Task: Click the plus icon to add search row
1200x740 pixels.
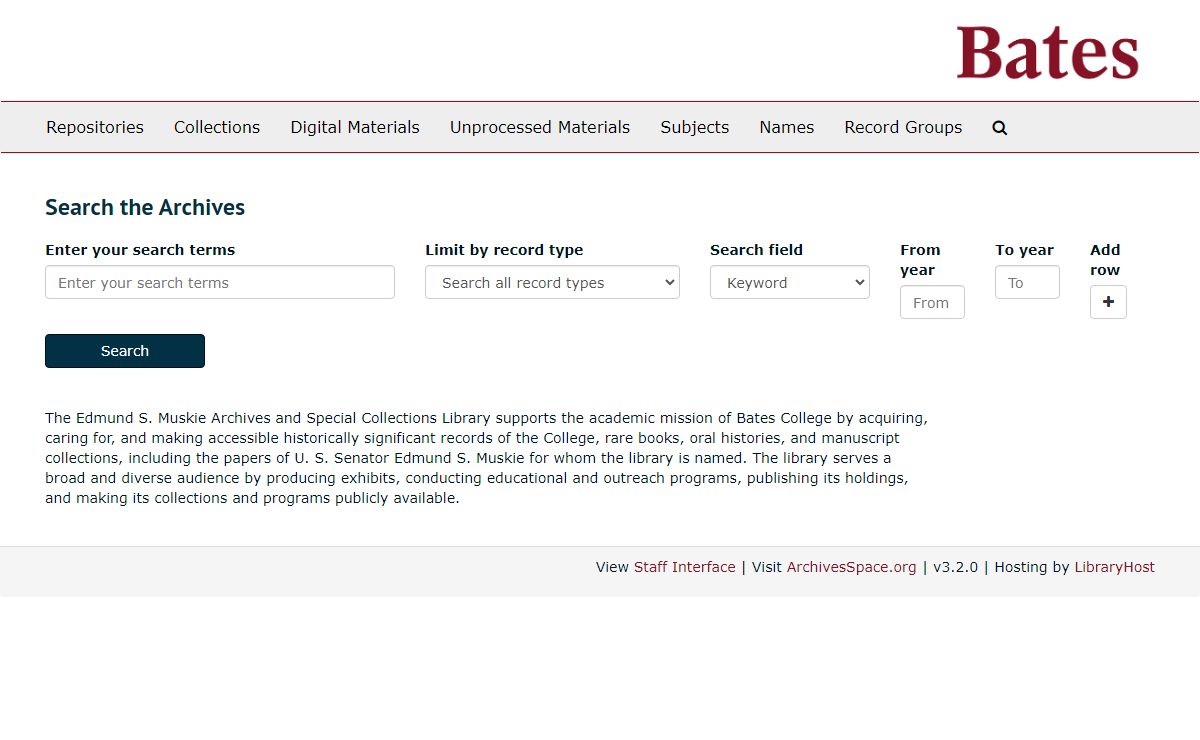Action: click(x=1108, y=302)
